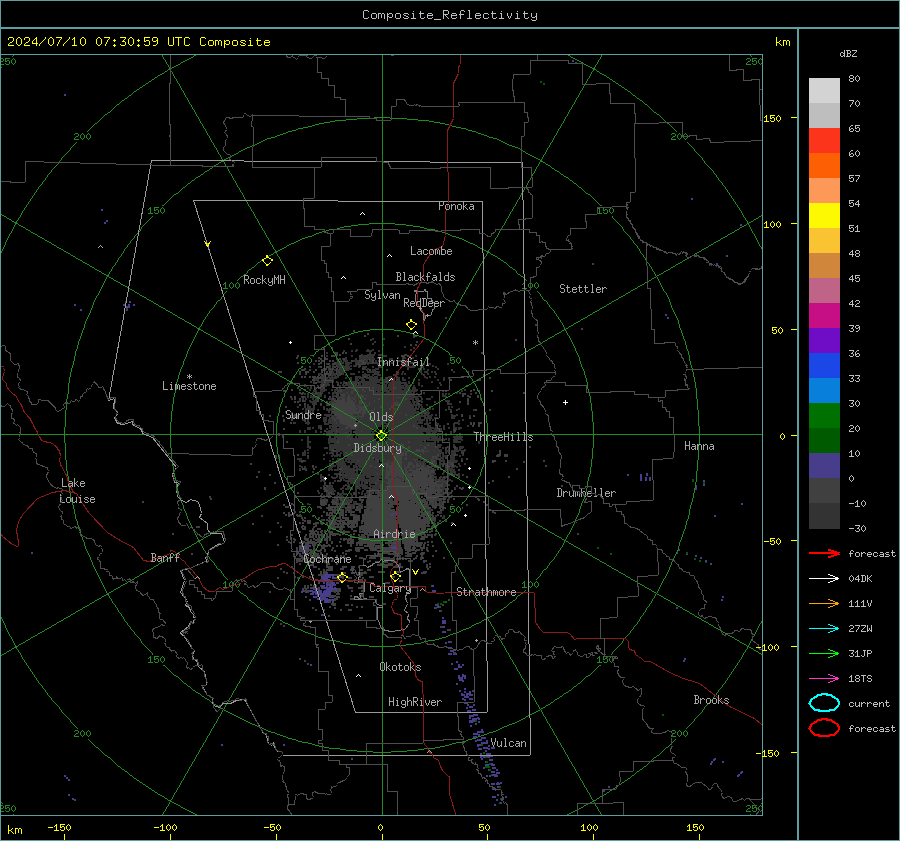Click the Sundre label
This screenshot has height=841, width=900.
click(x=303, y=415)
